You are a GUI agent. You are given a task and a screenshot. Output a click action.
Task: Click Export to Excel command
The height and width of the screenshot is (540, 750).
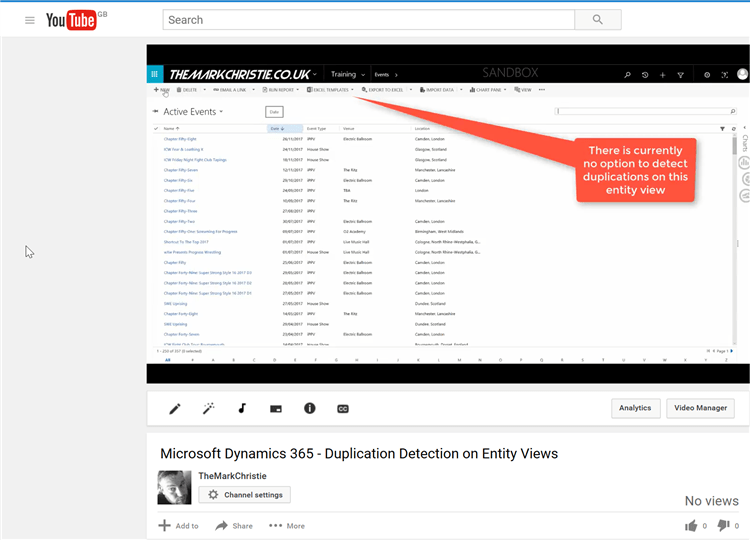coord(383,89)
